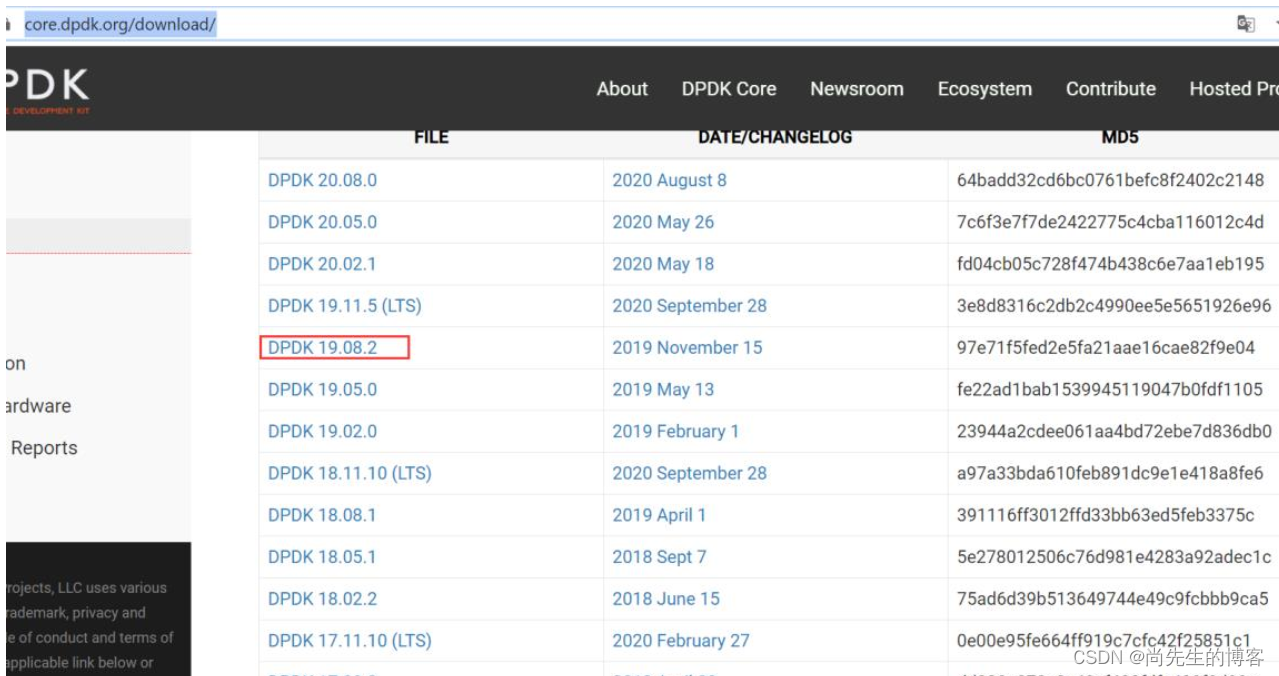Screen dimensions: 1279x676
Task: Download DPDK 20.05.0
Action: pos(322,222)
